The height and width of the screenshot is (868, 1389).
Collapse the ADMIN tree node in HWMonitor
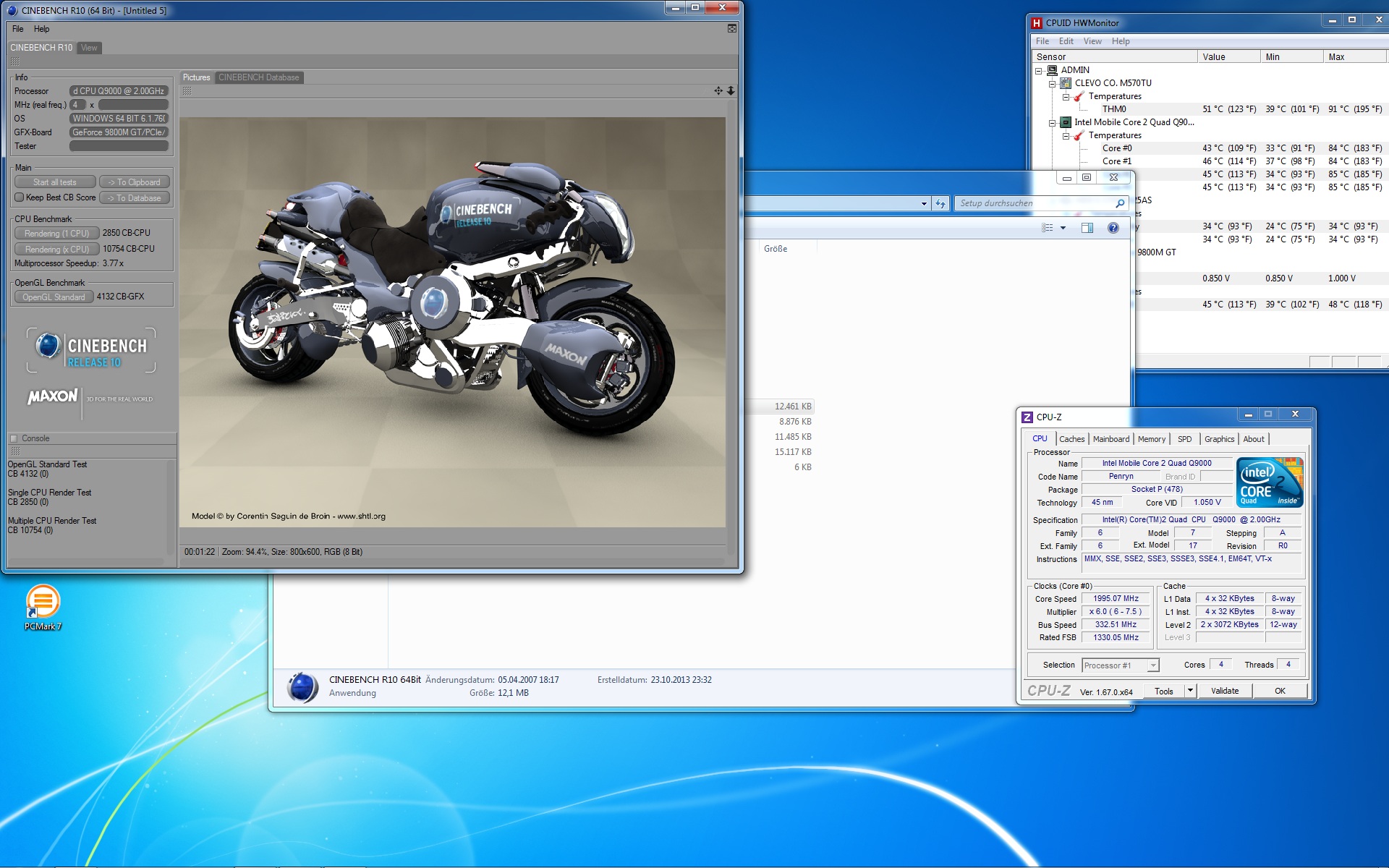(x=1039, y=70)
